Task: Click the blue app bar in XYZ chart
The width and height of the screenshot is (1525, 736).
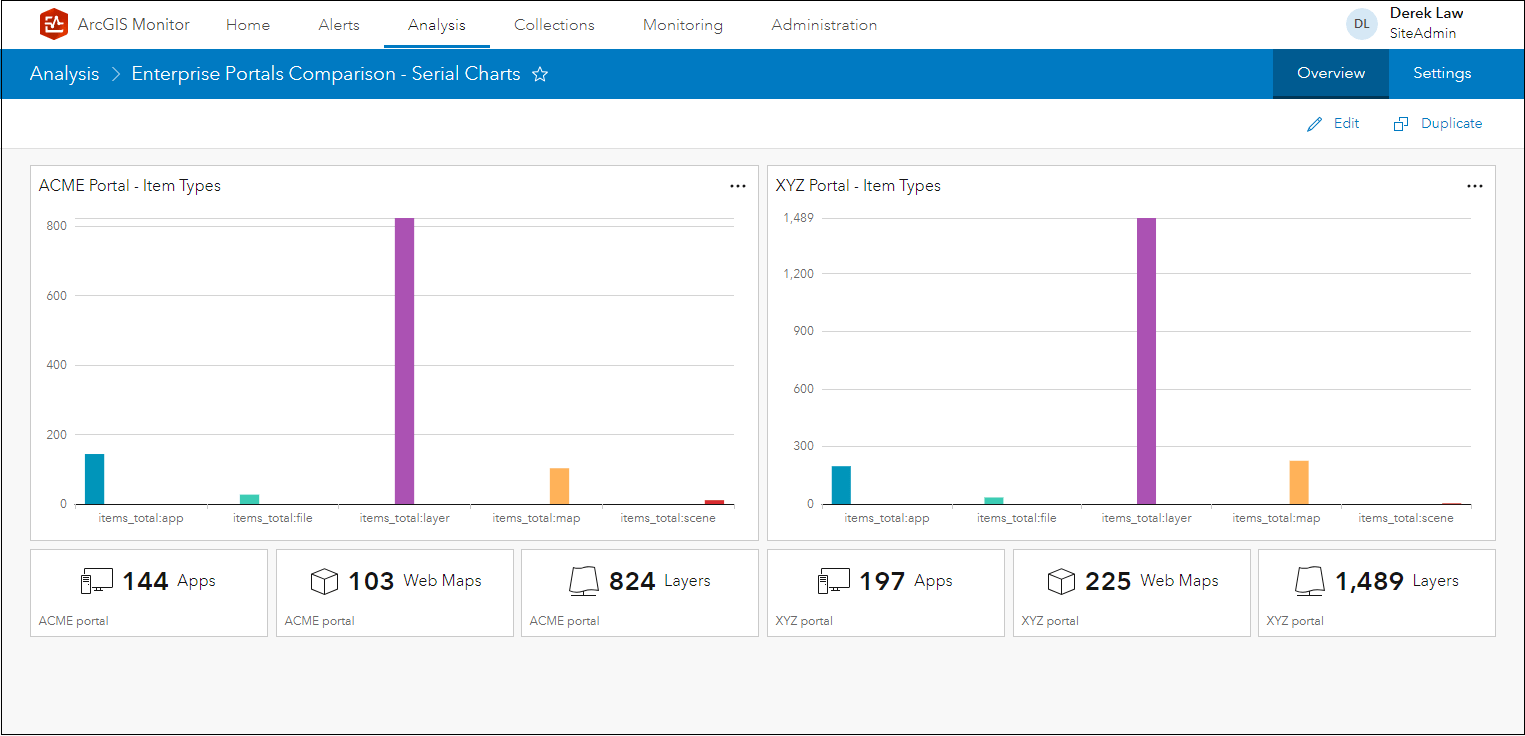Action: point(841,485)
